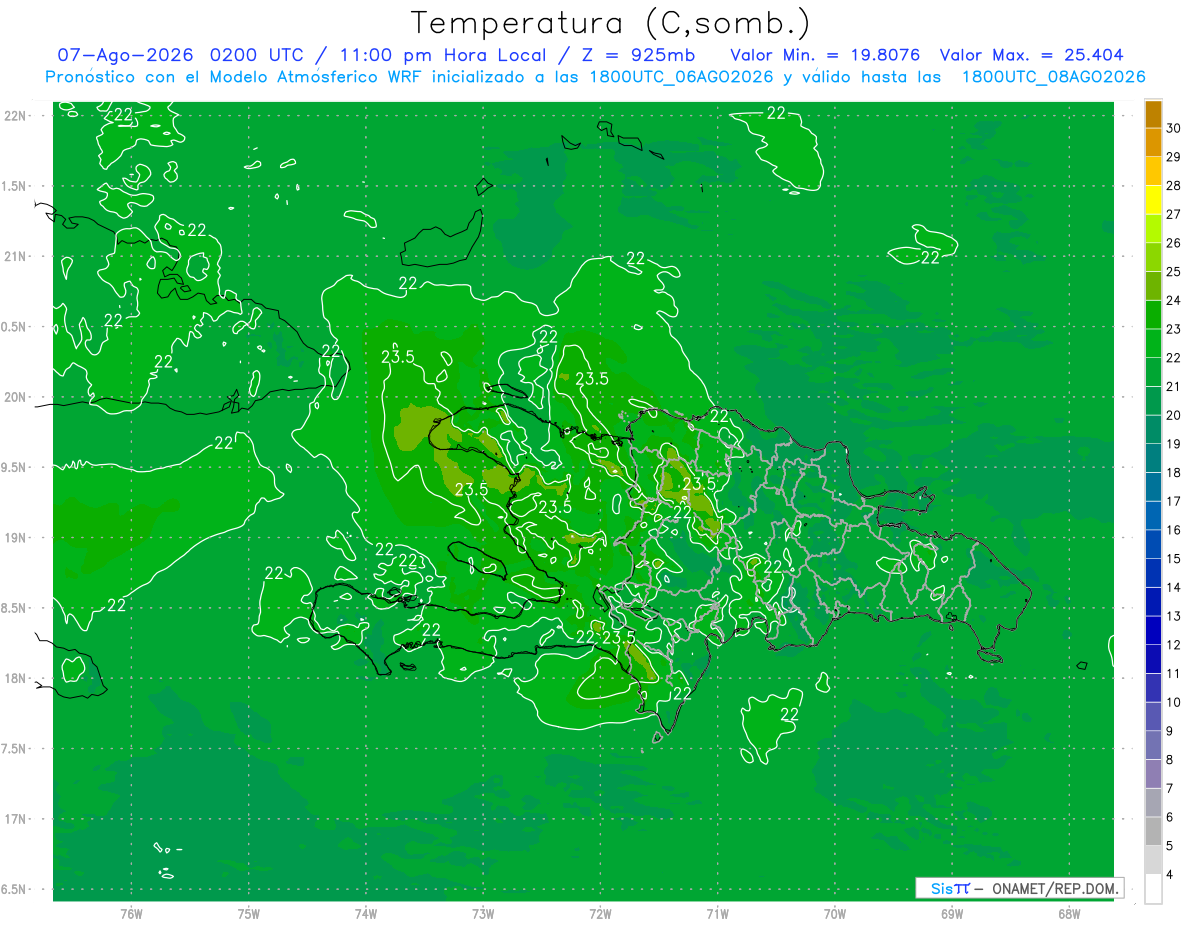The image size is (1200, 927).
Task: Click the '21N' latitude axis label
Action: point(16,256)
